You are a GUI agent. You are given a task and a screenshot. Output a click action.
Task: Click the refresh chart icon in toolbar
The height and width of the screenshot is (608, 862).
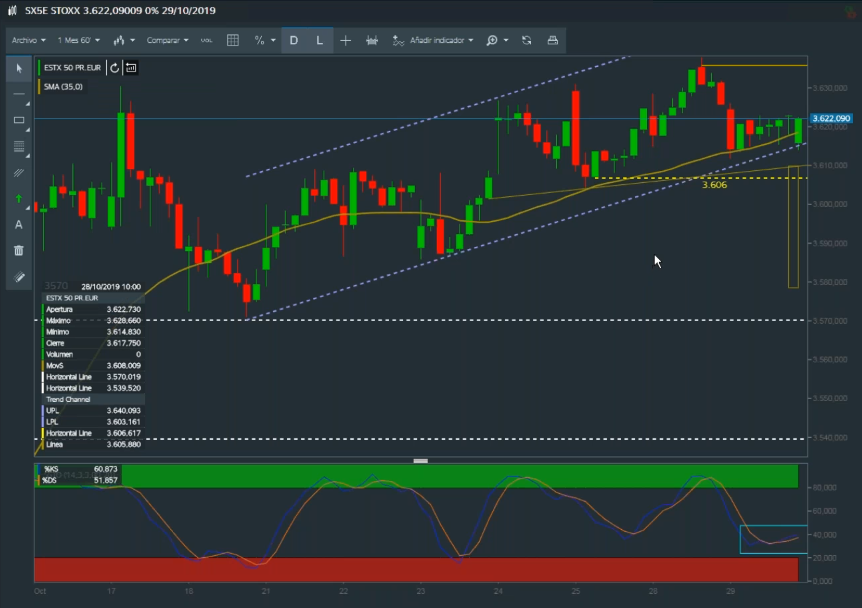[x=526, y=41]
